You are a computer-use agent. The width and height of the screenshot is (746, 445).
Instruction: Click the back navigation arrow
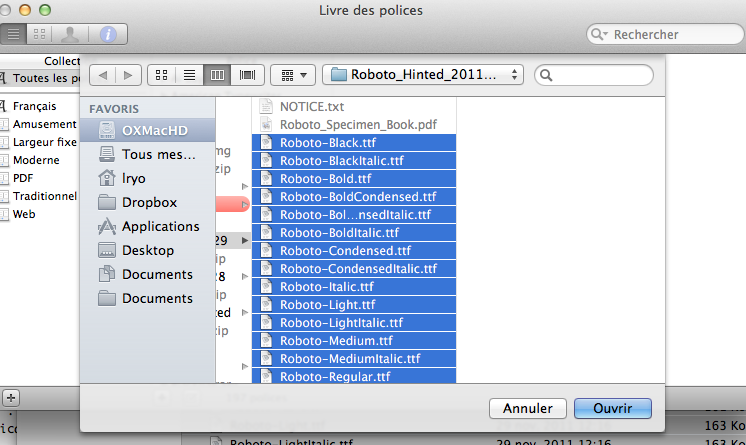click(102, 75)
